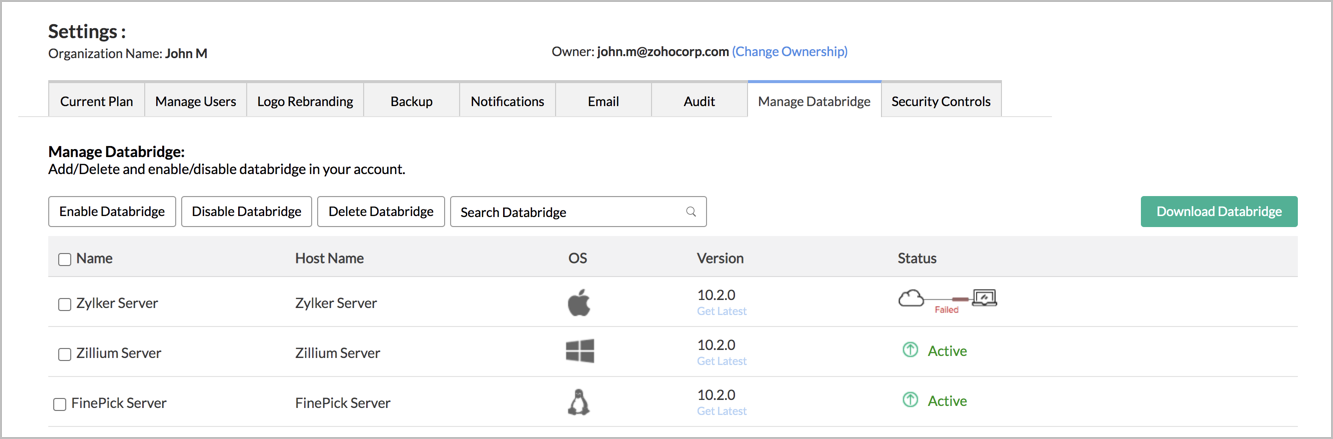Open the Backup tab

click(411, 101)
